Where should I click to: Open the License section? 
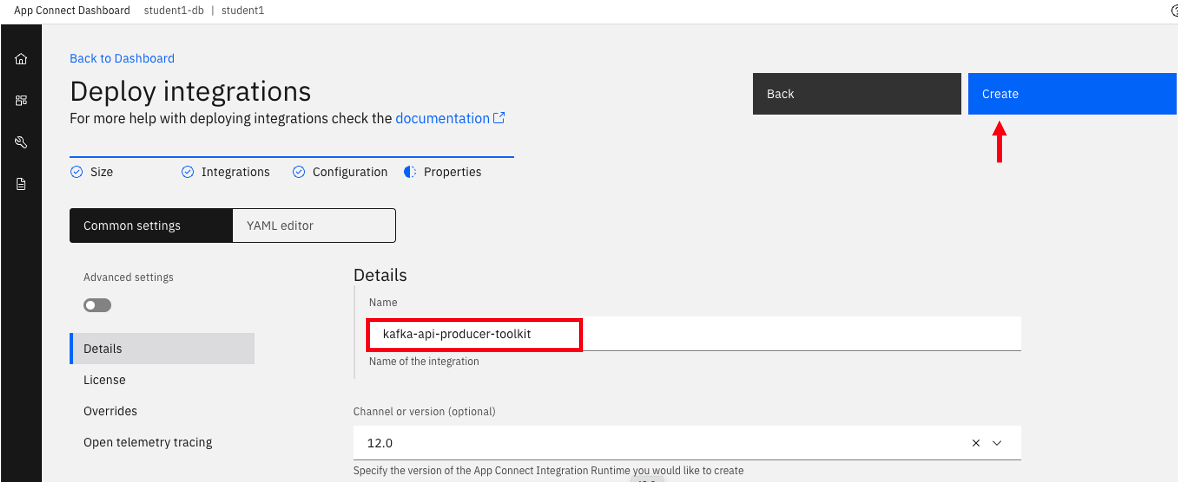[104, 380]
